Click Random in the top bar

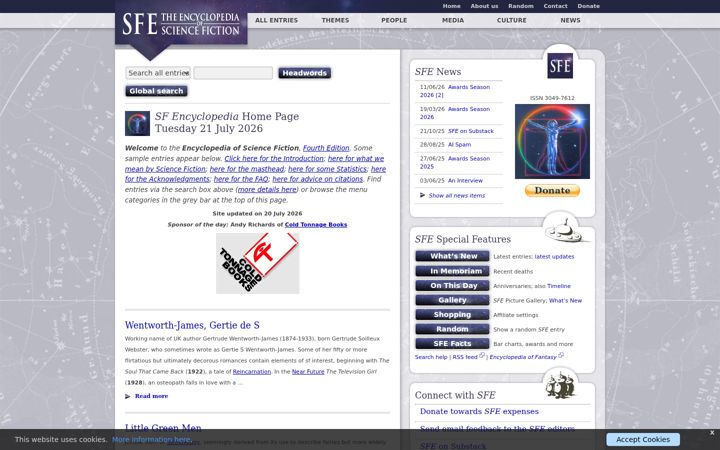[x=521, y=6]
